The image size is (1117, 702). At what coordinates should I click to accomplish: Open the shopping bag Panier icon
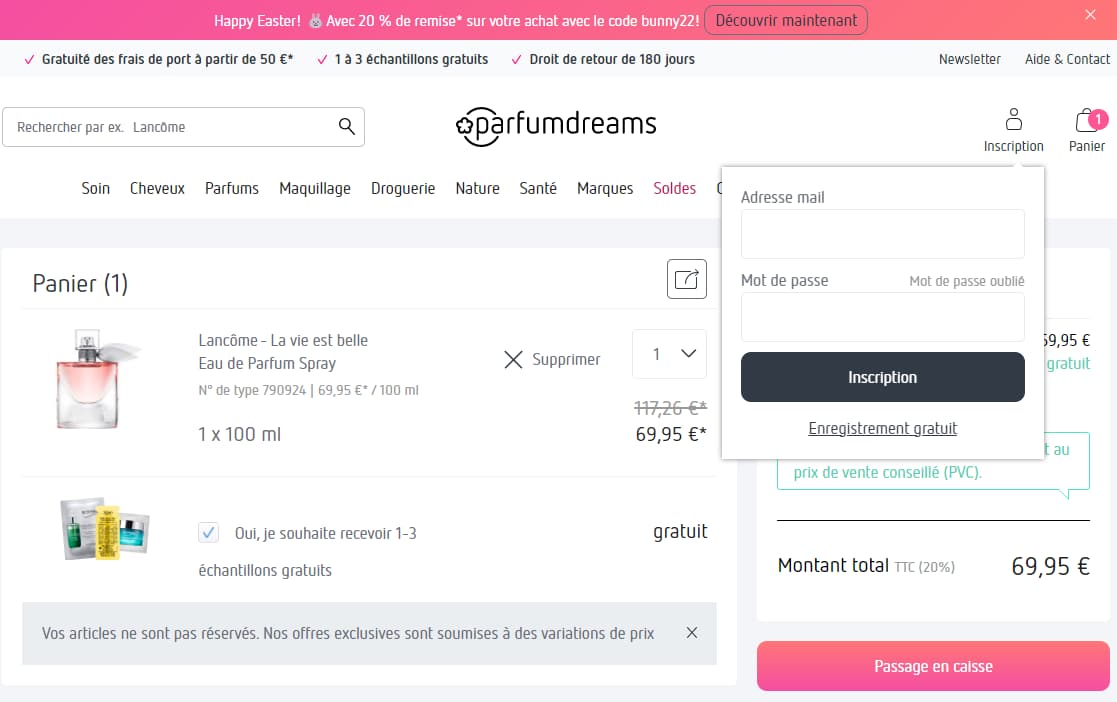[1086, 122]
